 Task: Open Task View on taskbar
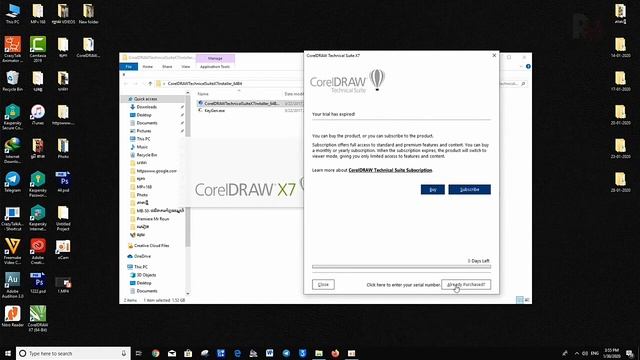(139, 353)
